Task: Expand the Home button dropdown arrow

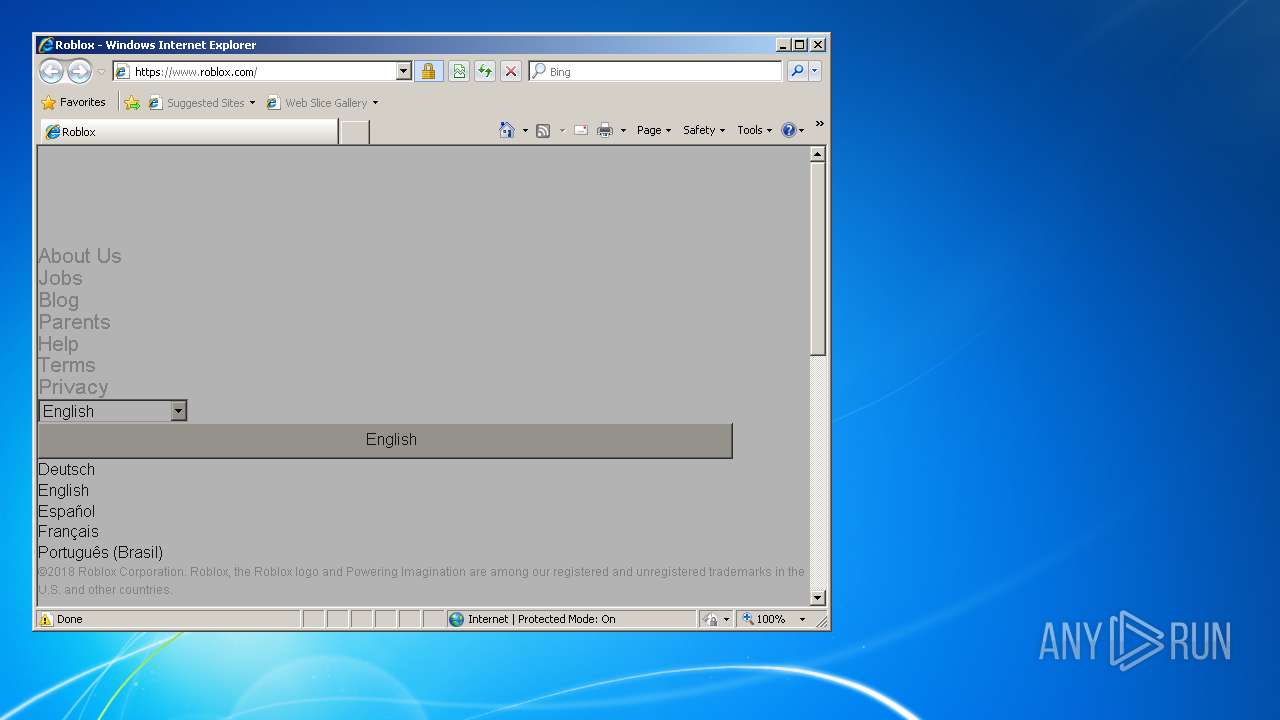Action: coord(525,131)
